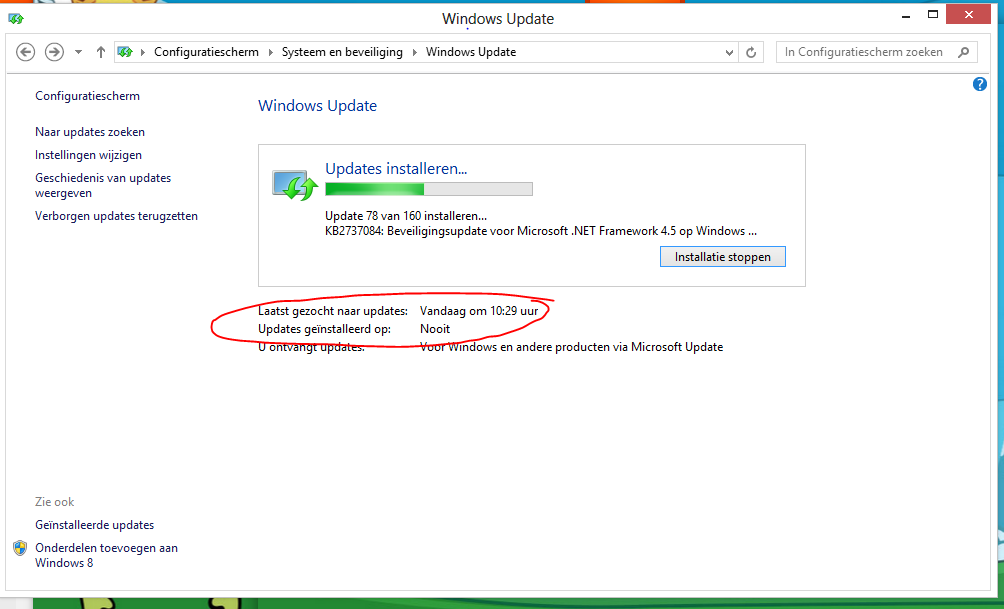
Task: Click Verborgen updates terugzetten
Action: (117, 216)
